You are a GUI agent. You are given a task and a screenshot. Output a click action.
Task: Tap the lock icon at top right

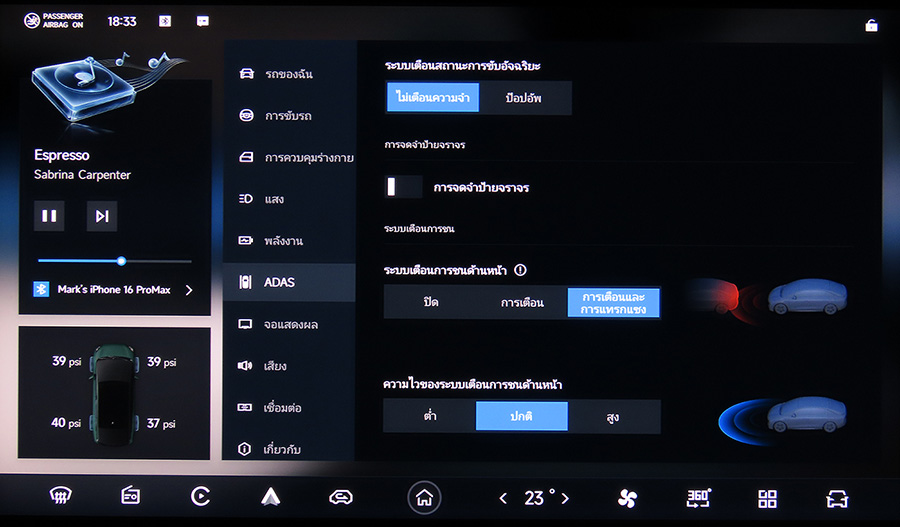click(x=870, y=25)
